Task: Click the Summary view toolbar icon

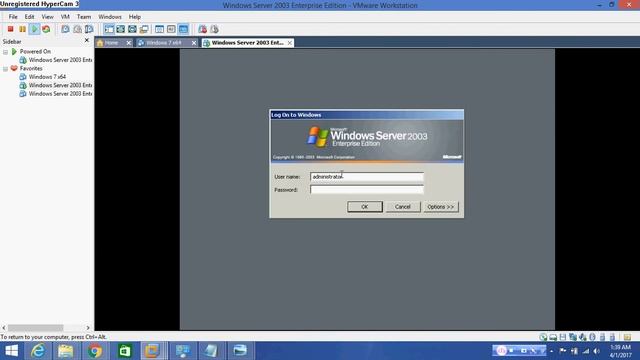Action: [160, 29]
